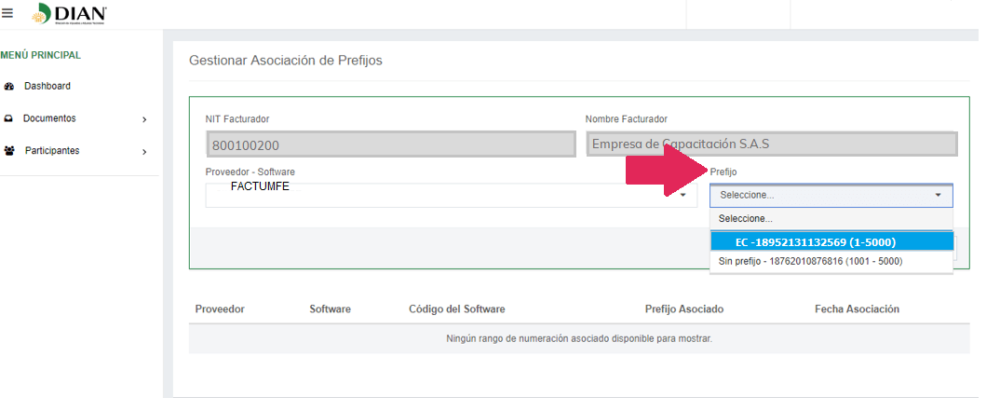This screenshot has height=398, width=1000.
Task: Click the Documentos inbox icon
Action: point(8,119)
